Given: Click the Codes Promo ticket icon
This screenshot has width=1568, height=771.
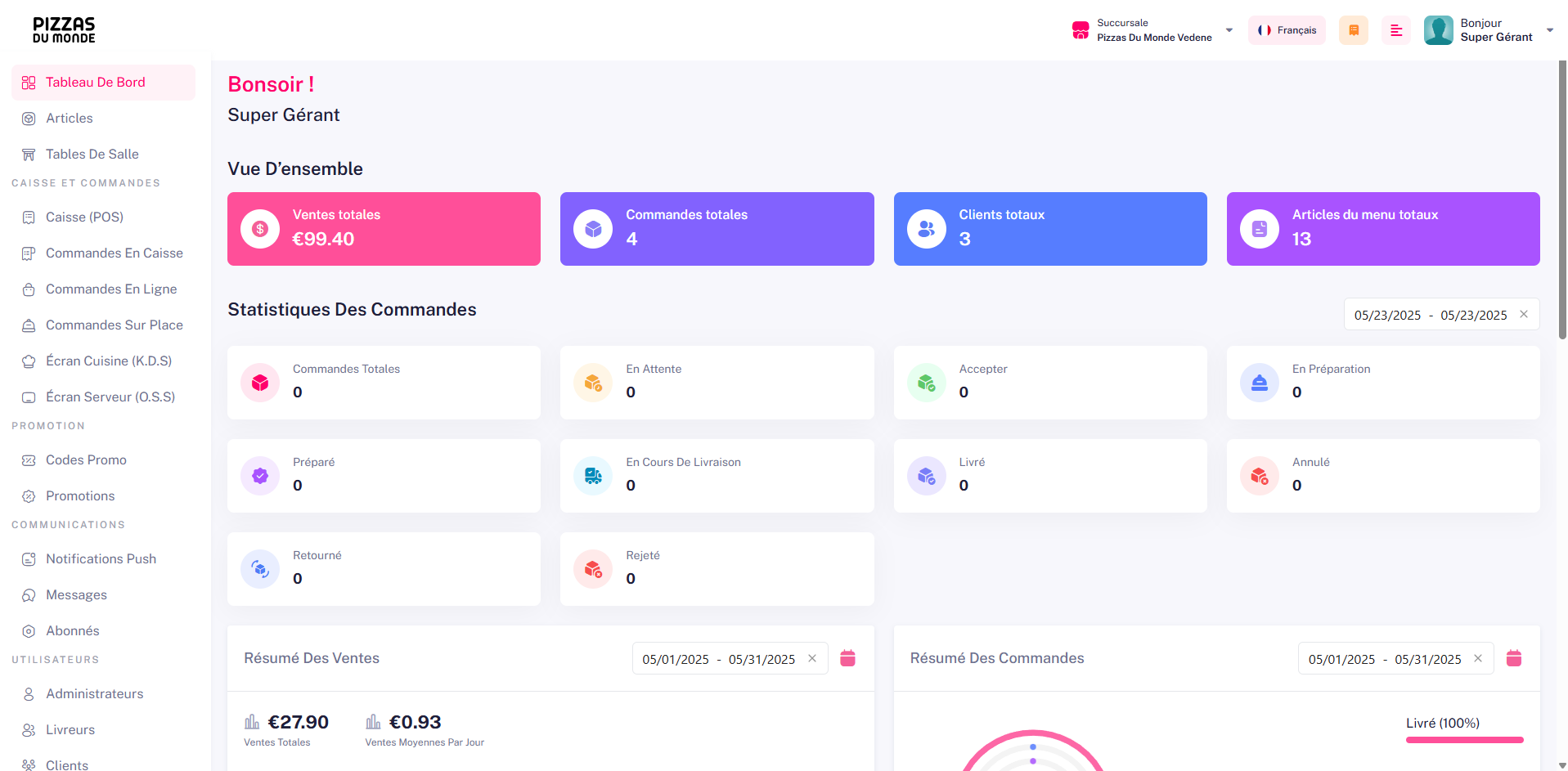Looking at the screenshot, I should coord(29,460).
